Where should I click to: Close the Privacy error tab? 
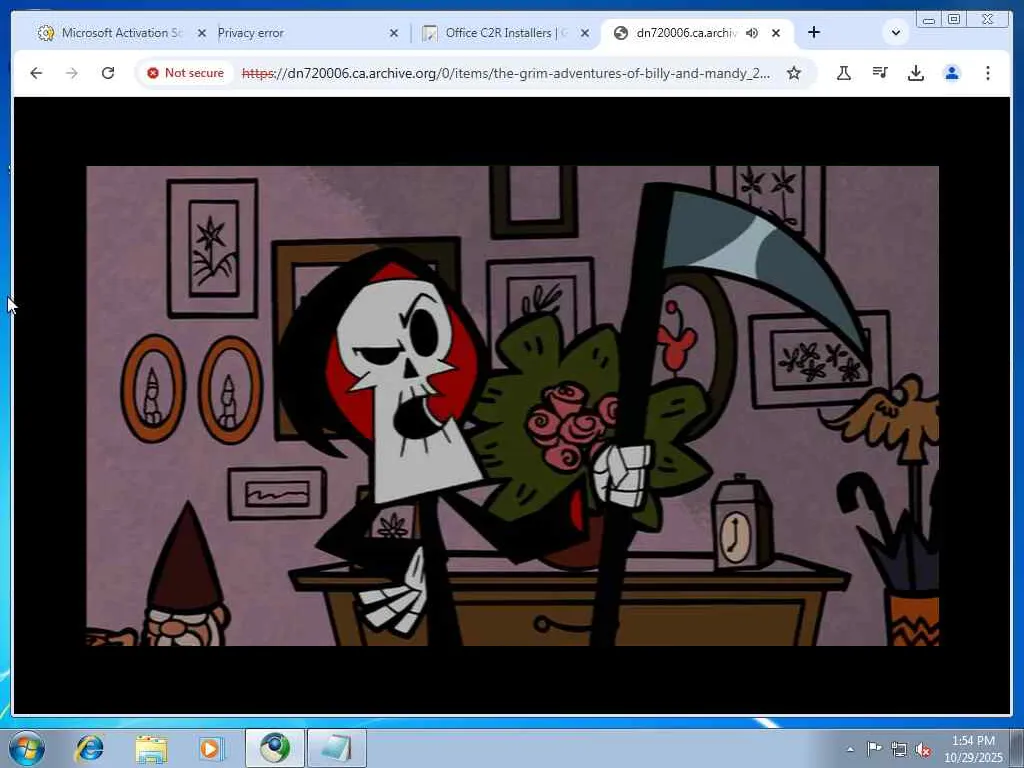[393, 33]
